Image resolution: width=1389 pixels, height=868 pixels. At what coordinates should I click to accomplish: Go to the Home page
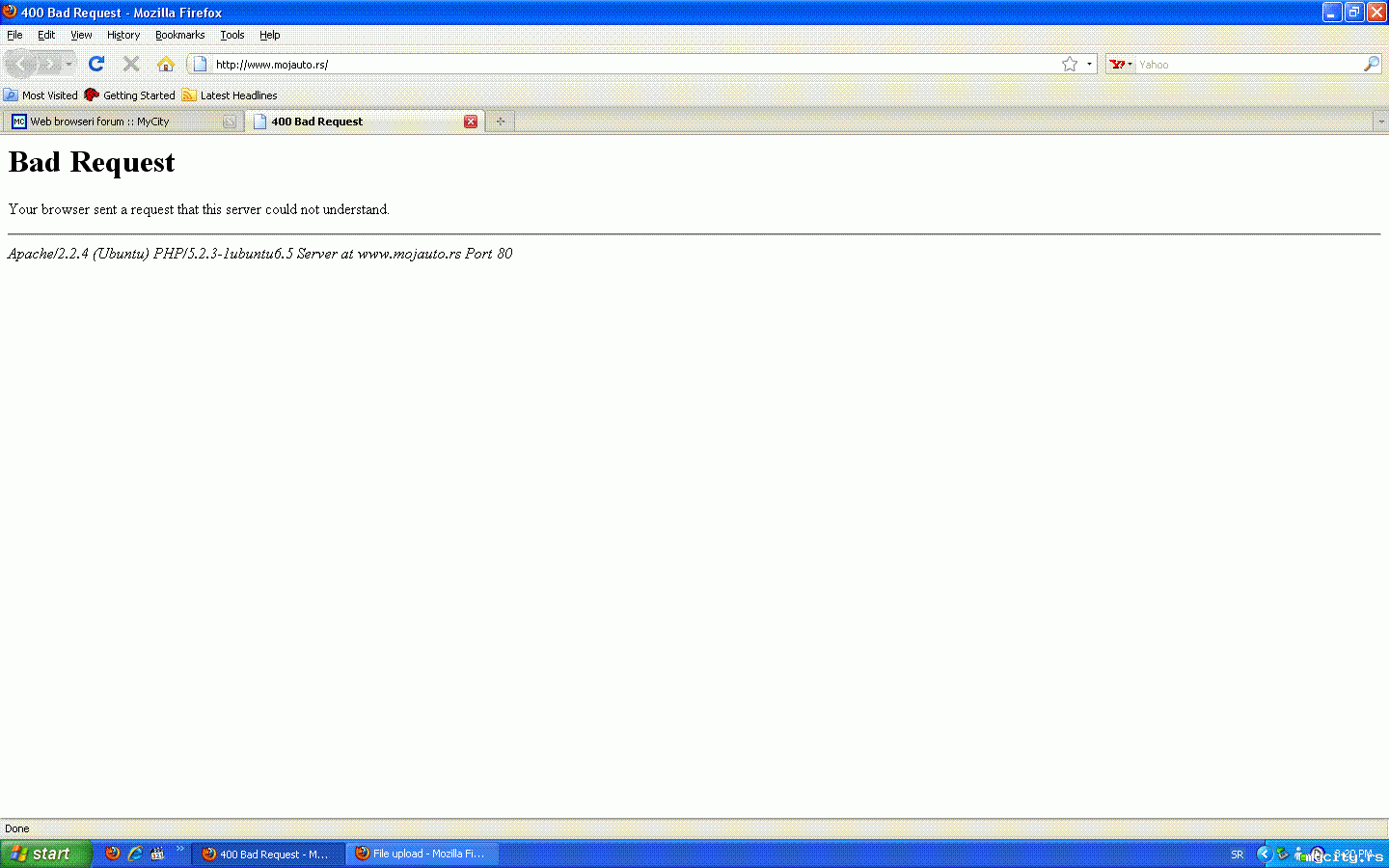(166, 64)
